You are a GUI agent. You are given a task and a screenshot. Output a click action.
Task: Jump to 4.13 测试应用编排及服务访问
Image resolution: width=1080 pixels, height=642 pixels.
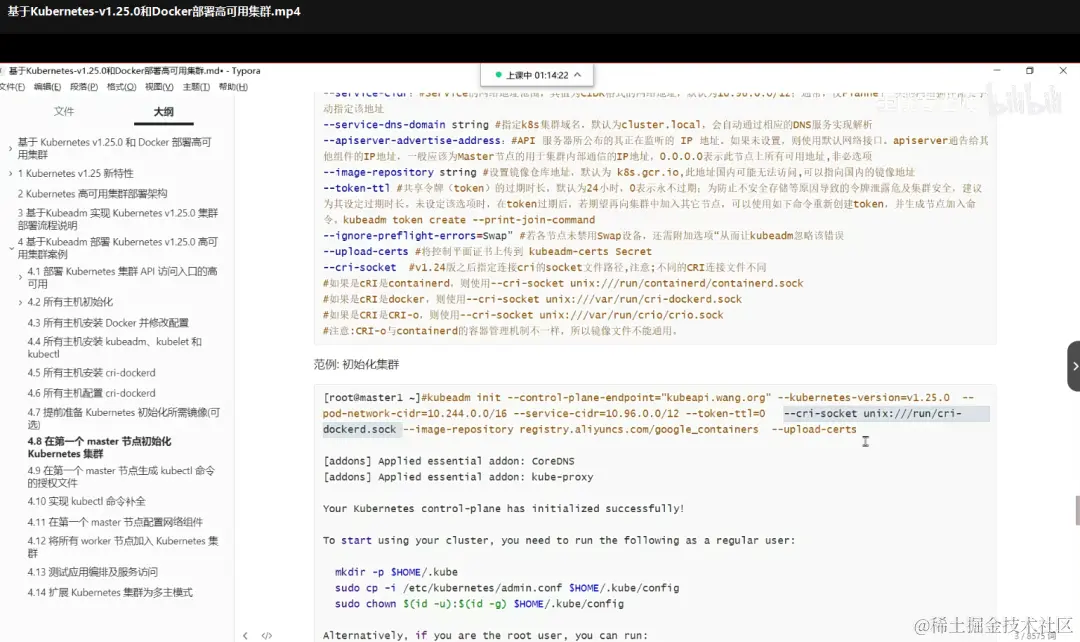pos(93,572)
